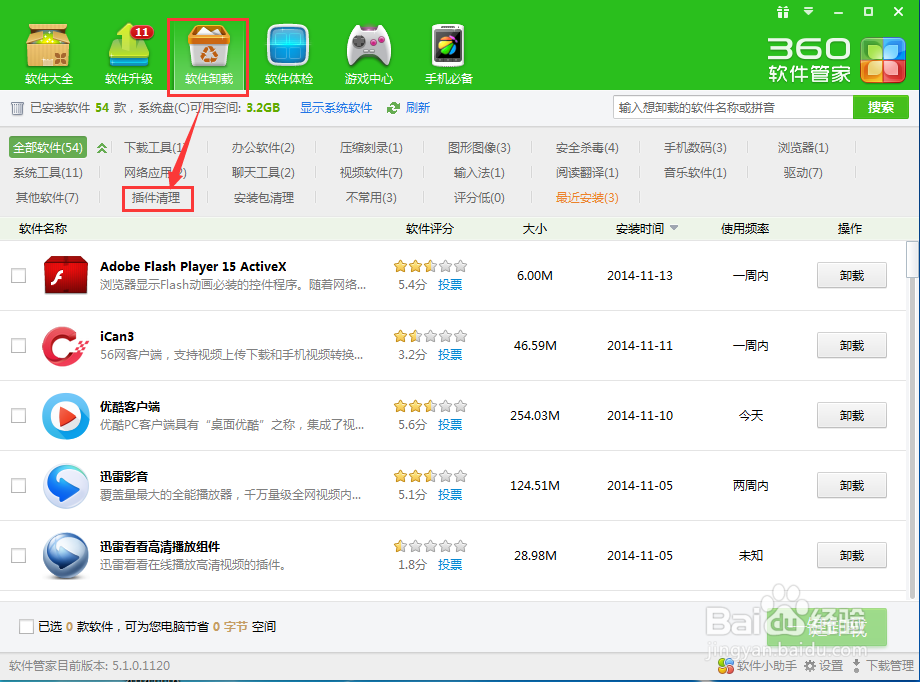The height and width of the screenshot is (682, 920).
Task: Uninstall Adobe Flash Player 15 ActiveX
Action: click(851, 275)
